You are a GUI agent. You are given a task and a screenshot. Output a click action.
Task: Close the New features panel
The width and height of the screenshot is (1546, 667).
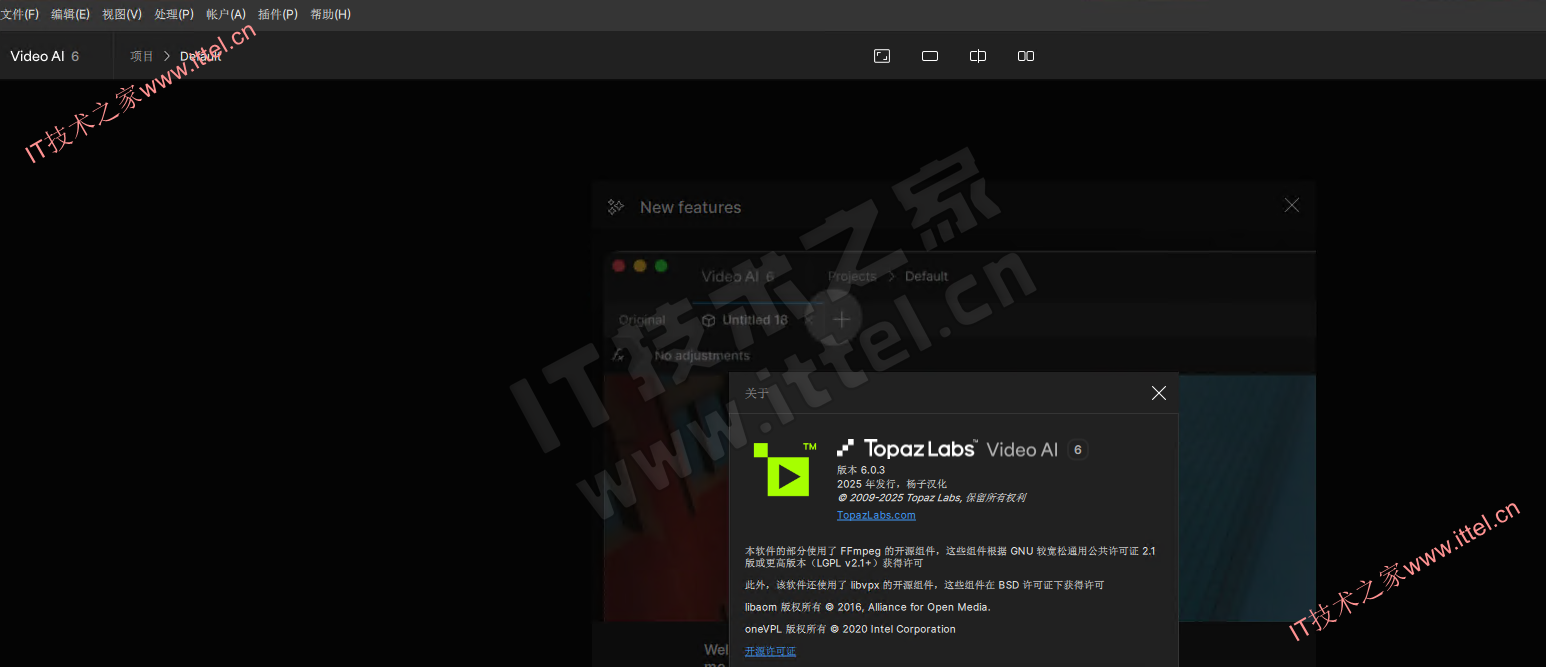[x=1292, y=205]
